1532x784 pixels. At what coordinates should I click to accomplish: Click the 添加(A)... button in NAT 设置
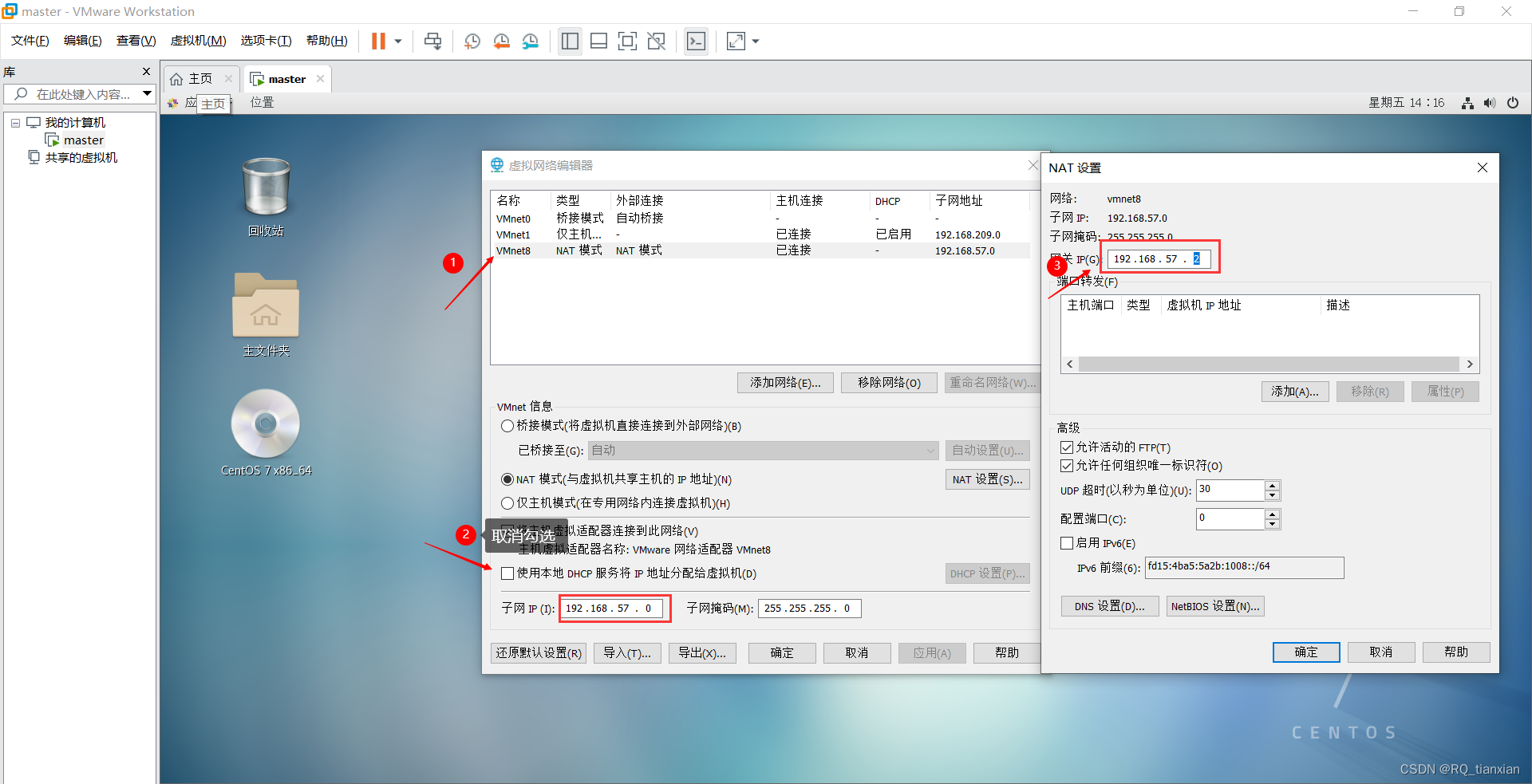coord(1295,392)
